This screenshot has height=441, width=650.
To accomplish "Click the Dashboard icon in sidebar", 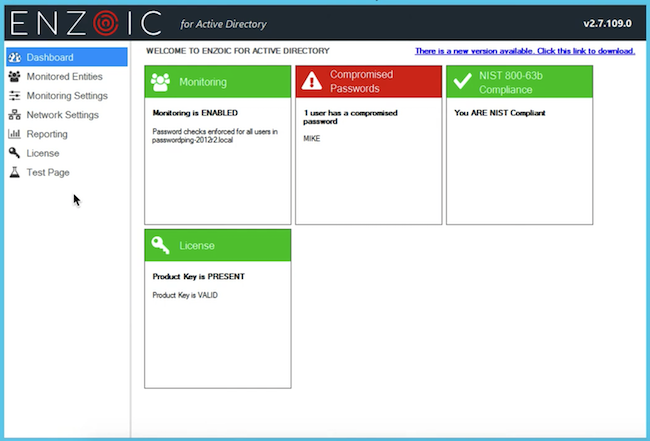I will [14, 58].
